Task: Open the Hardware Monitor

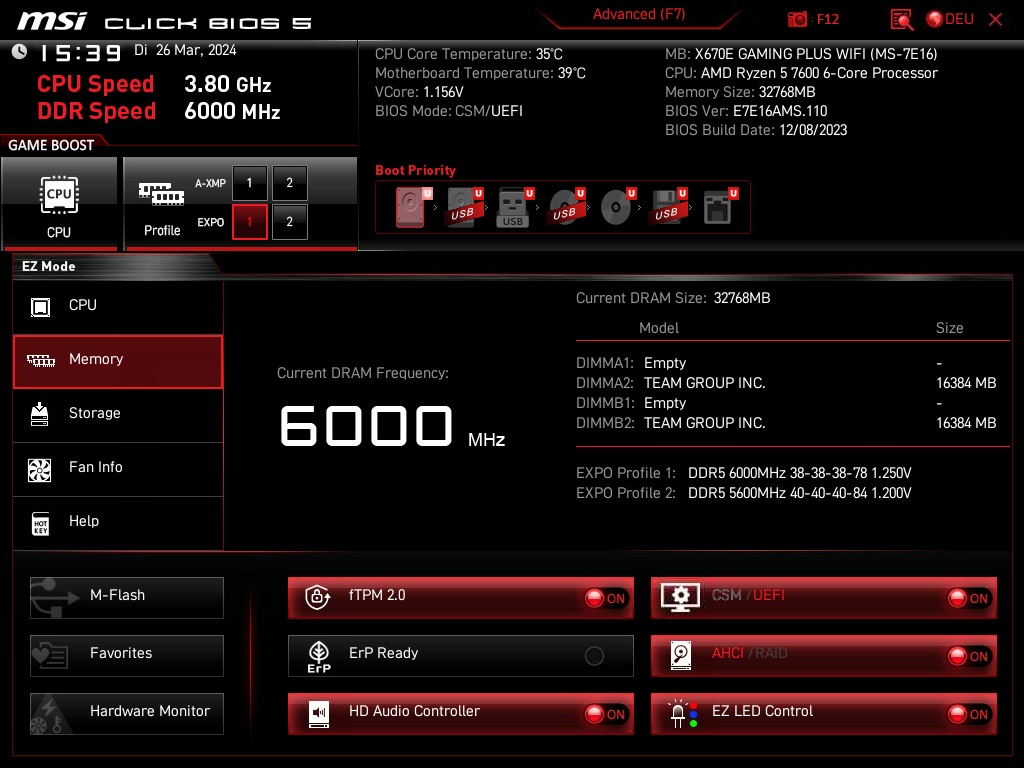Action: [x=126, y=712]
